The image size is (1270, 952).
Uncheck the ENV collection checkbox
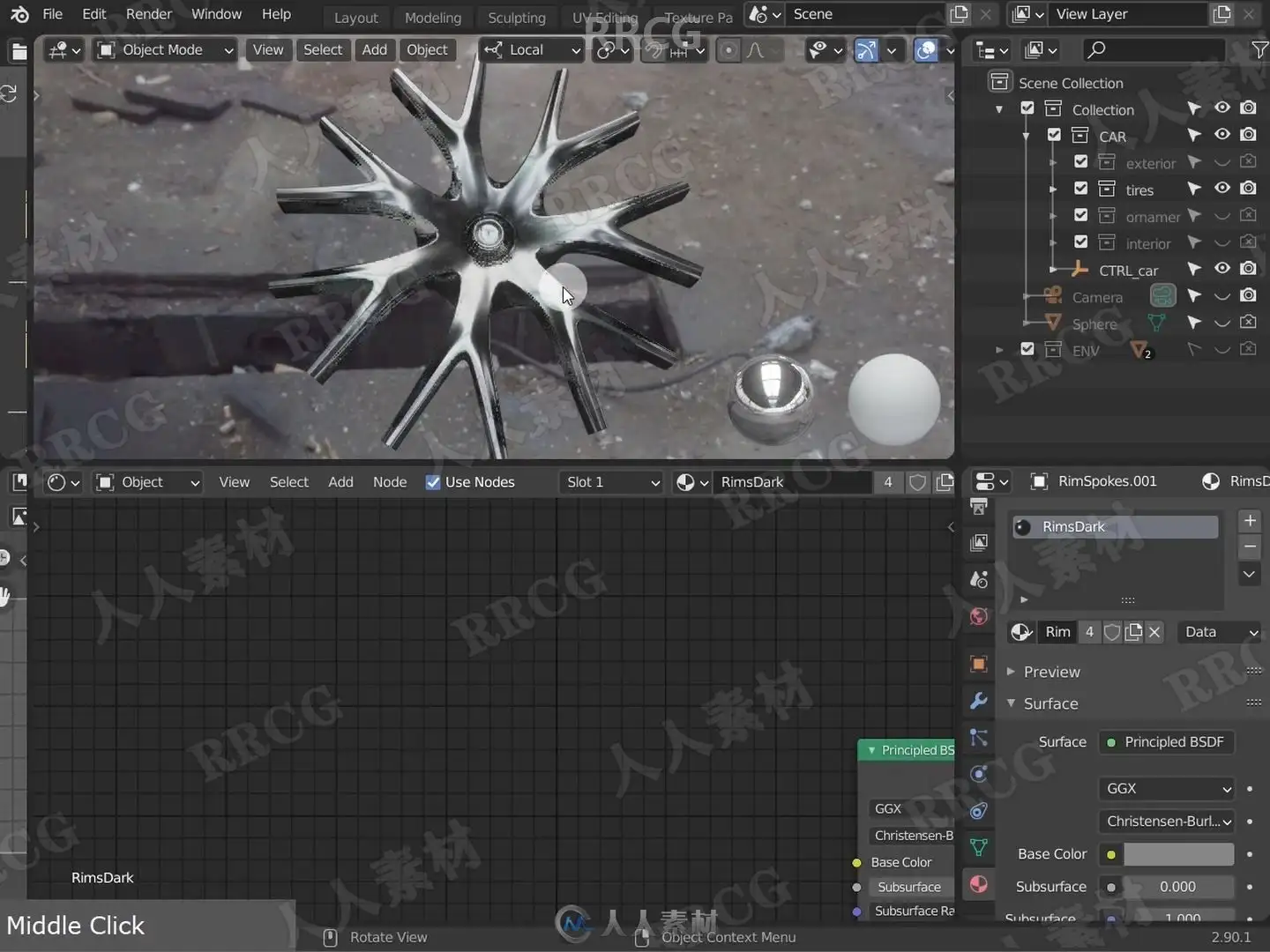(x=1027, y=349)
